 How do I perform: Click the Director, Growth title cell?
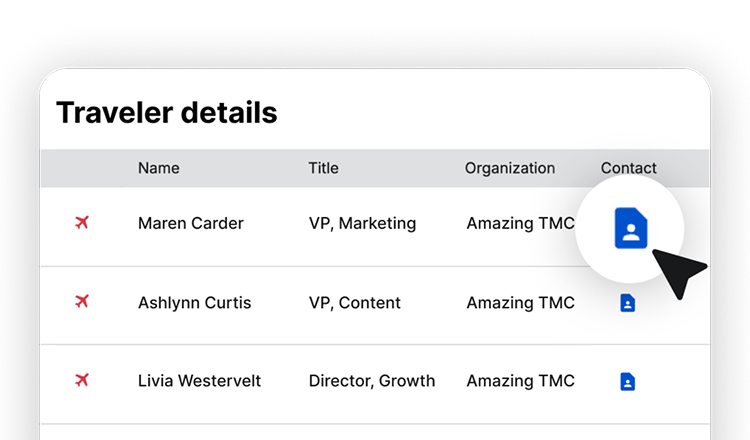point(372,381)
